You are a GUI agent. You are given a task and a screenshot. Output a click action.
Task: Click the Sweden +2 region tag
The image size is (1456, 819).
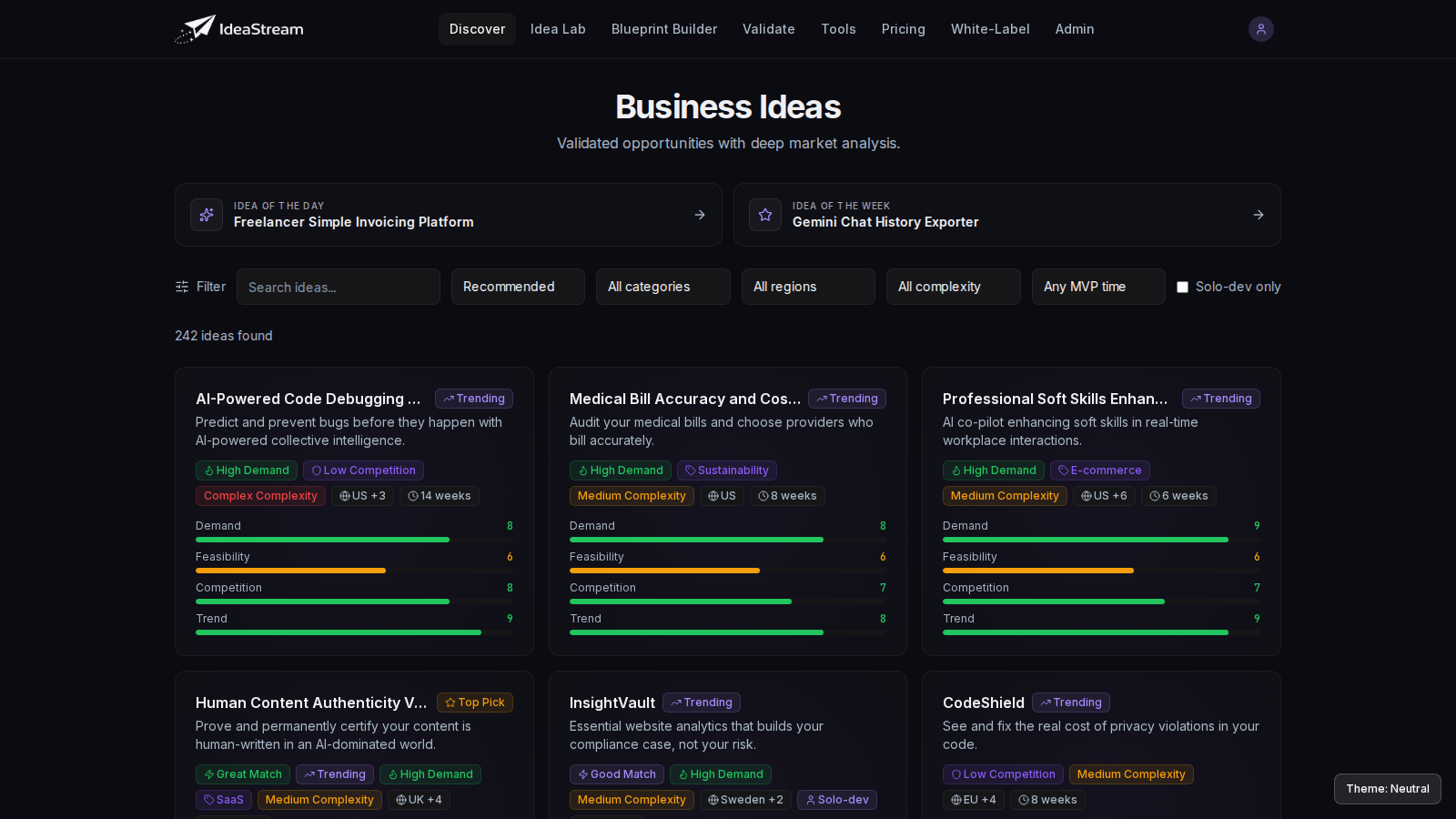pos(745,800)
